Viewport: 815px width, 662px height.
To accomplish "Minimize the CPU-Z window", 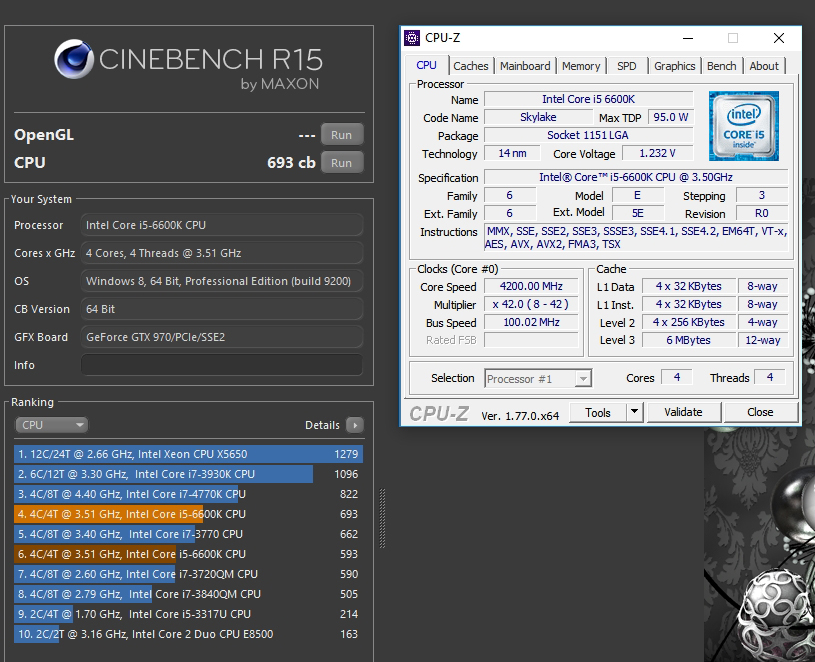I will pos(688,38).
